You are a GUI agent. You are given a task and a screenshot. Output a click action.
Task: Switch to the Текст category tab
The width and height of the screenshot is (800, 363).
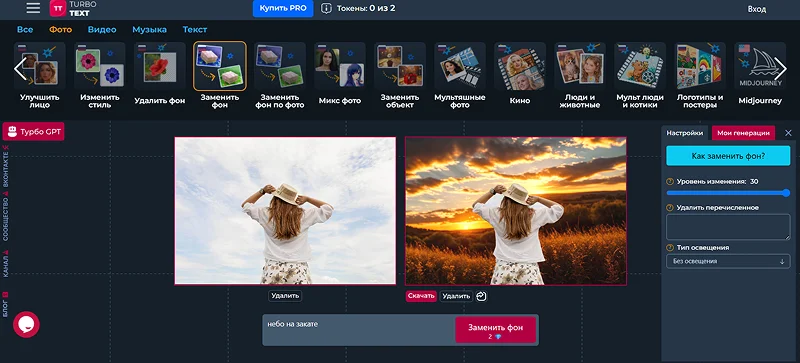[195, 30]
